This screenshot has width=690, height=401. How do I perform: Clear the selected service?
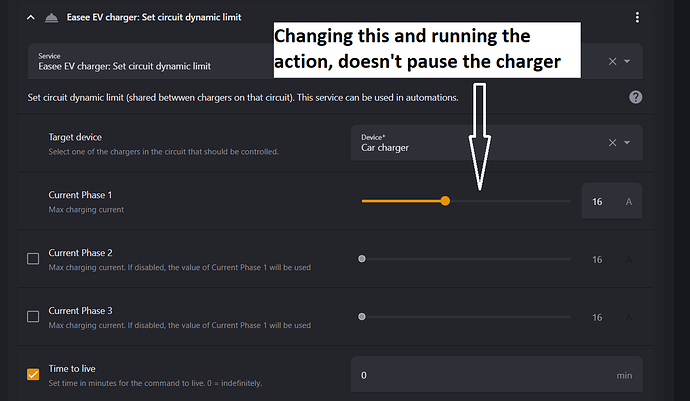[613, 62]
